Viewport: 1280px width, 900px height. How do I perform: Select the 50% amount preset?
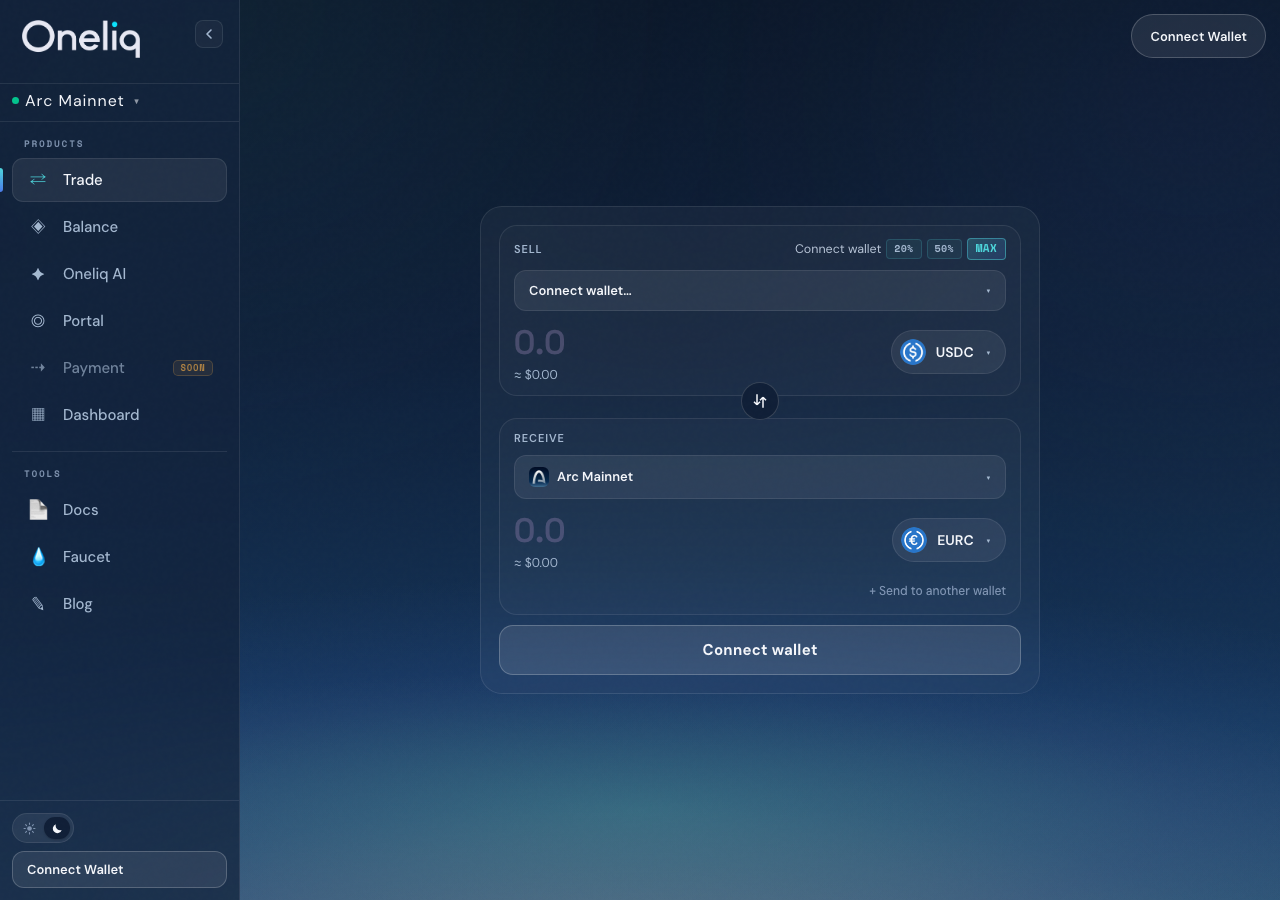coord(944,249)
